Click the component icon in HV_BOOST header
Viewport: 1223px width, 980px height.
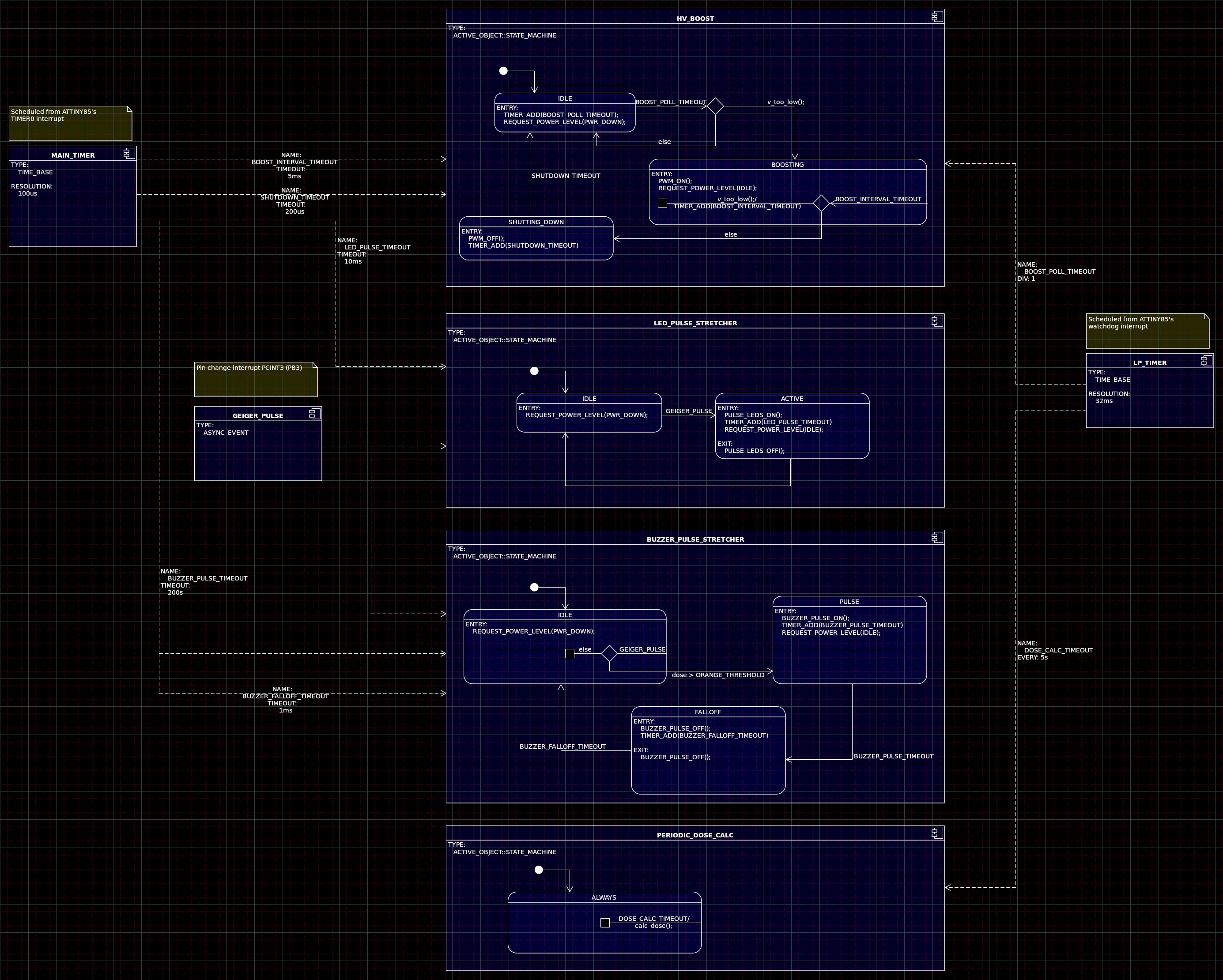tap(937, 16)
